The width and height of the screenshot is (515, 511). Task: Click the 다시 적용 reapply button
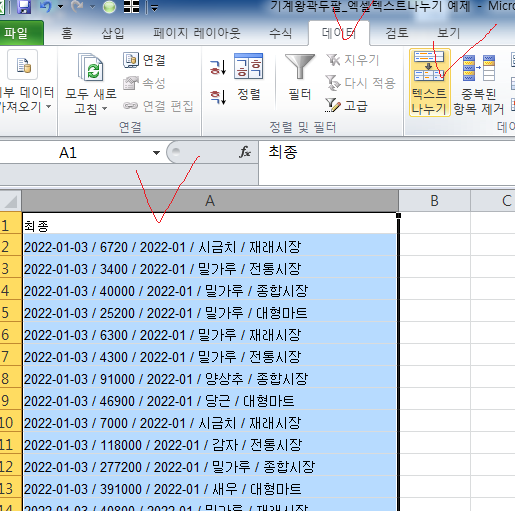(x=360, y=83)
